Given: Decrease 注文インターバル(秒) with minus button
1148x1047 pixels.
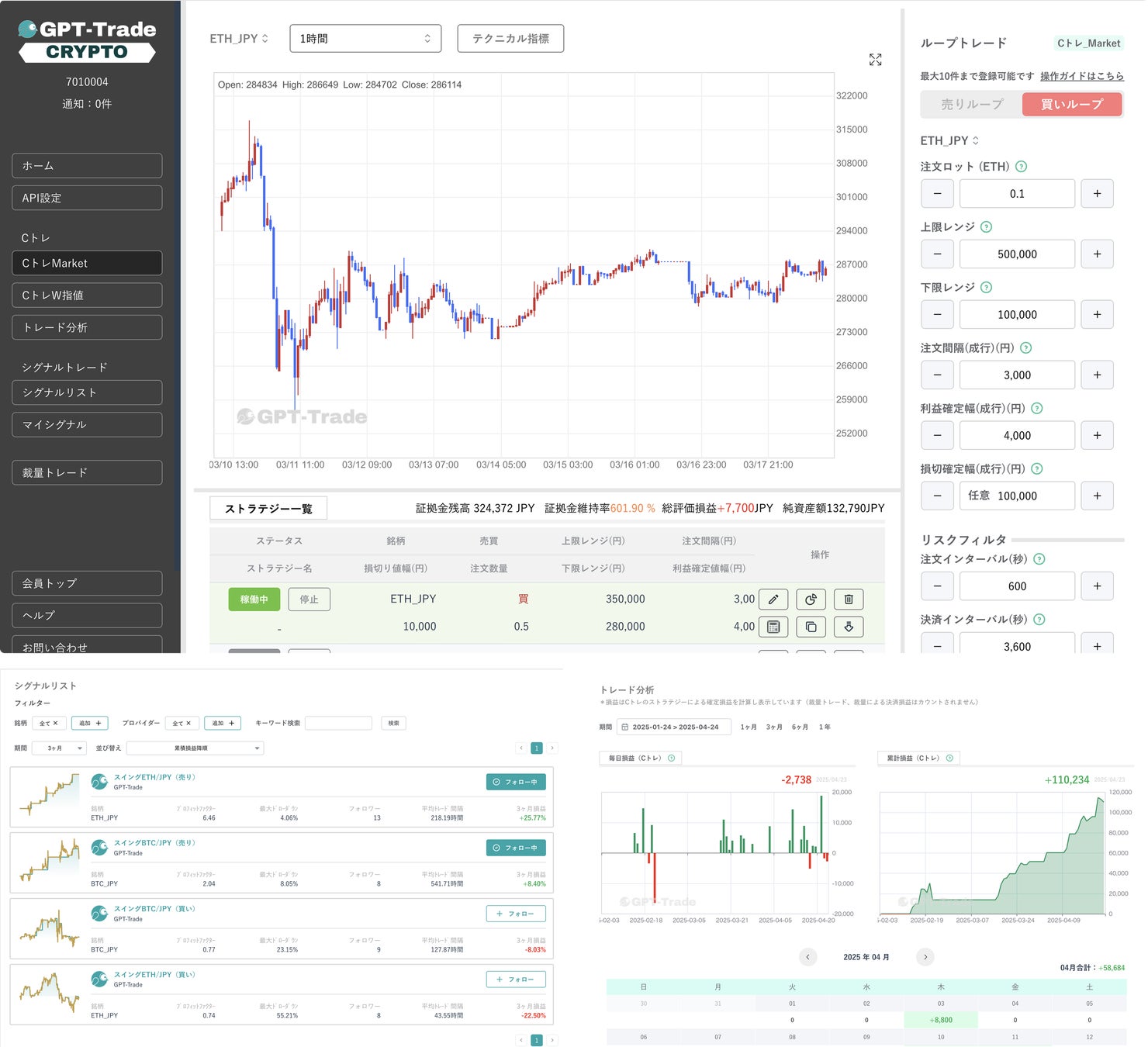Looking at the screenshot, I should (937, 586).
